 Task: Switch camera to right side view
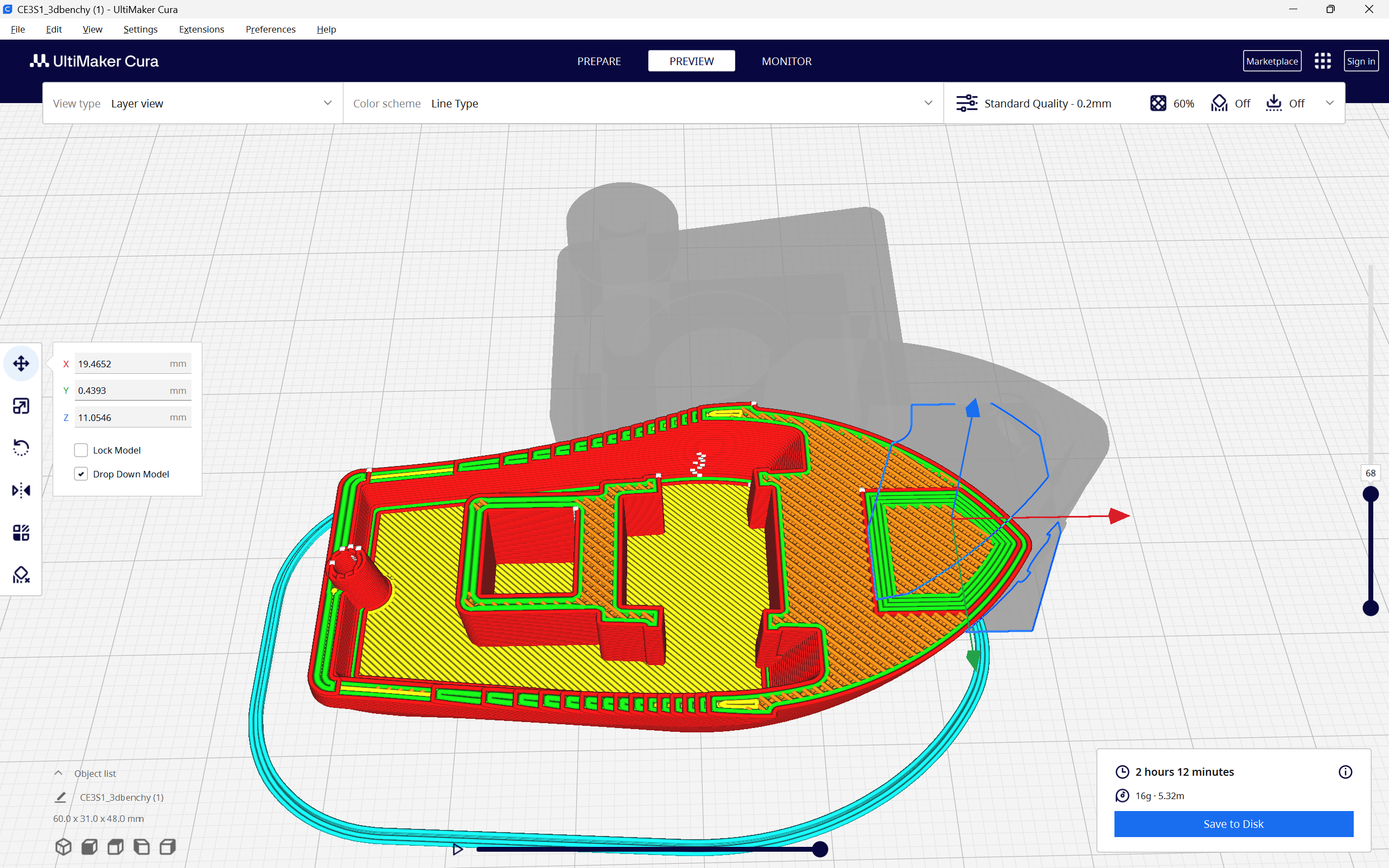[168, 847]
